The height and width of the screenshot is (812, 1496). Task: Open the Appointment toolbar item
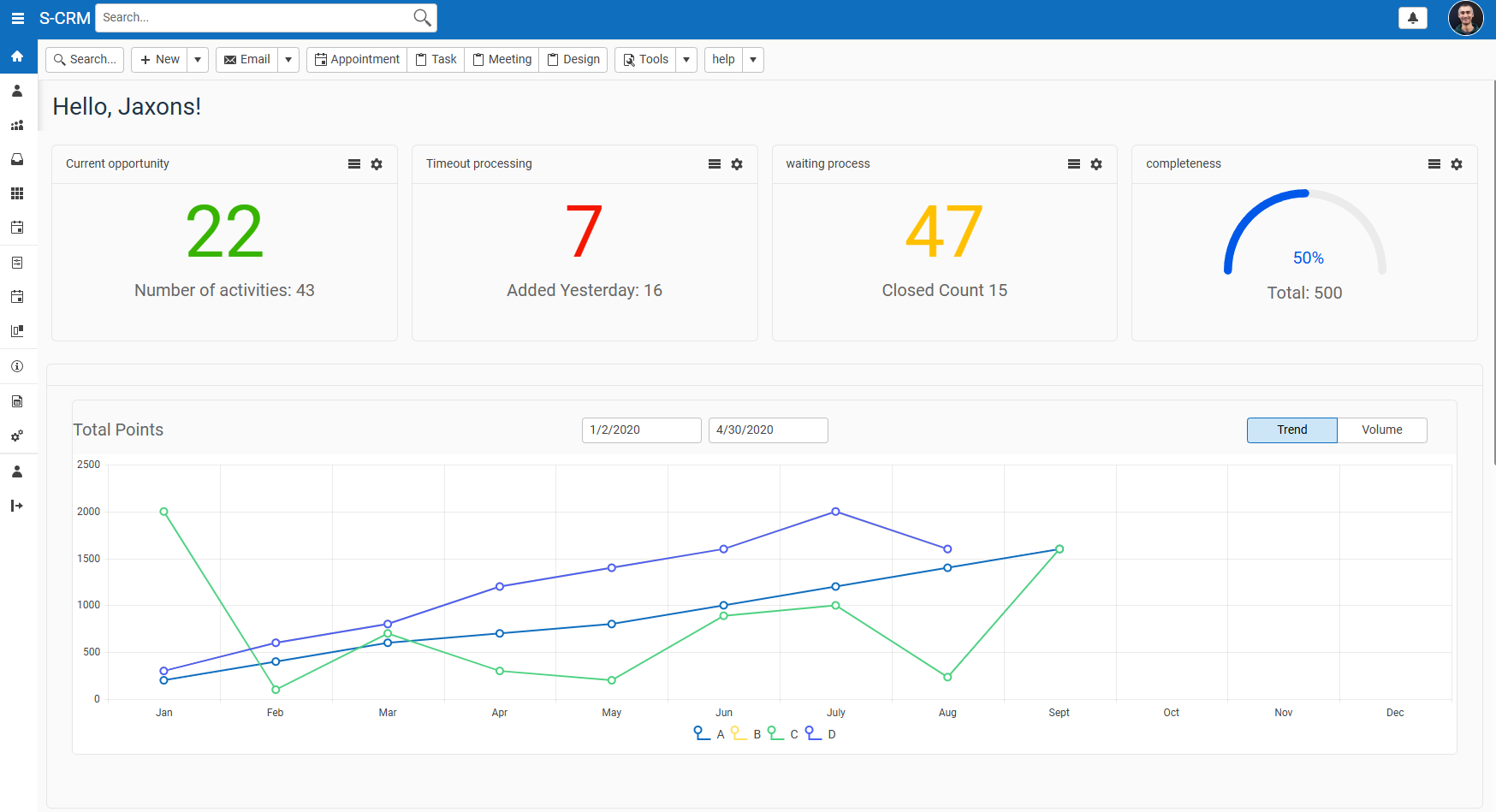(357, 60)
